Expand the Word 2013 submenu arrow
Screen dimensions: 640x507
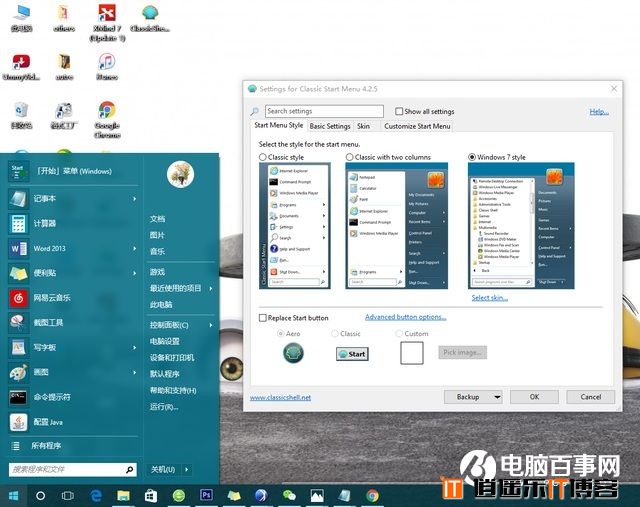pyautogui.click(x=134, y=248)
